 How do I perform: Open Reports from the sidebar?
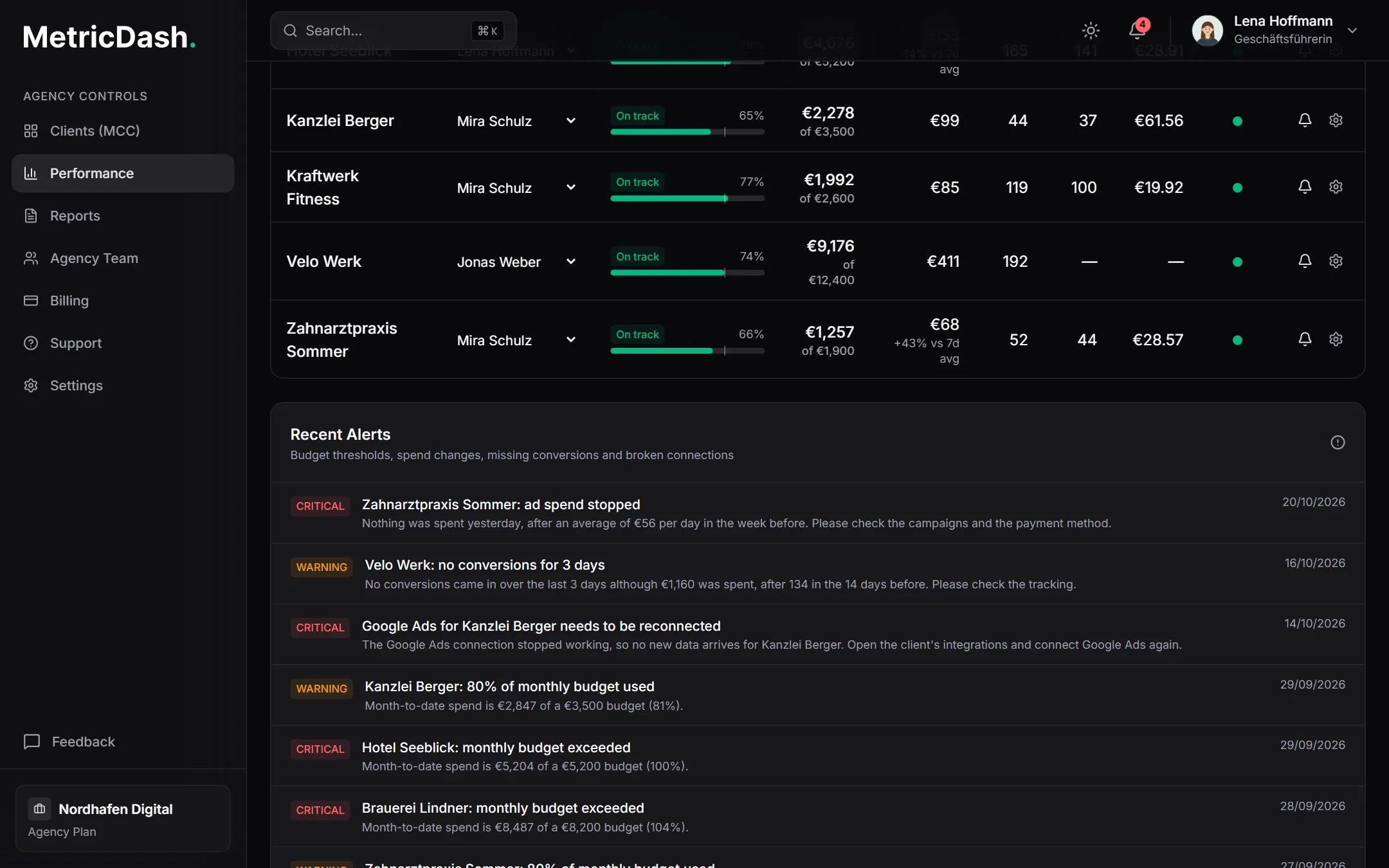click(123, 215)
